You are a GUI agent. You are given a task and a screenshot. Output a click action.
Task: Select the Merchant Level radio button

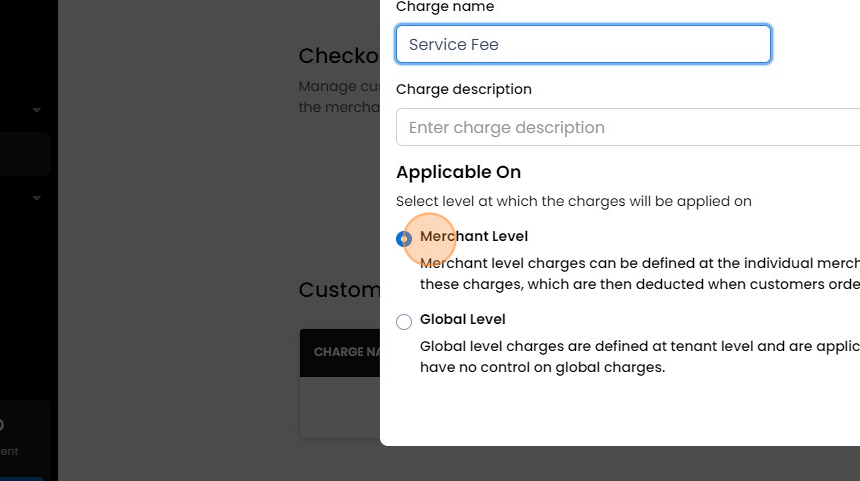tap(404, 239)
